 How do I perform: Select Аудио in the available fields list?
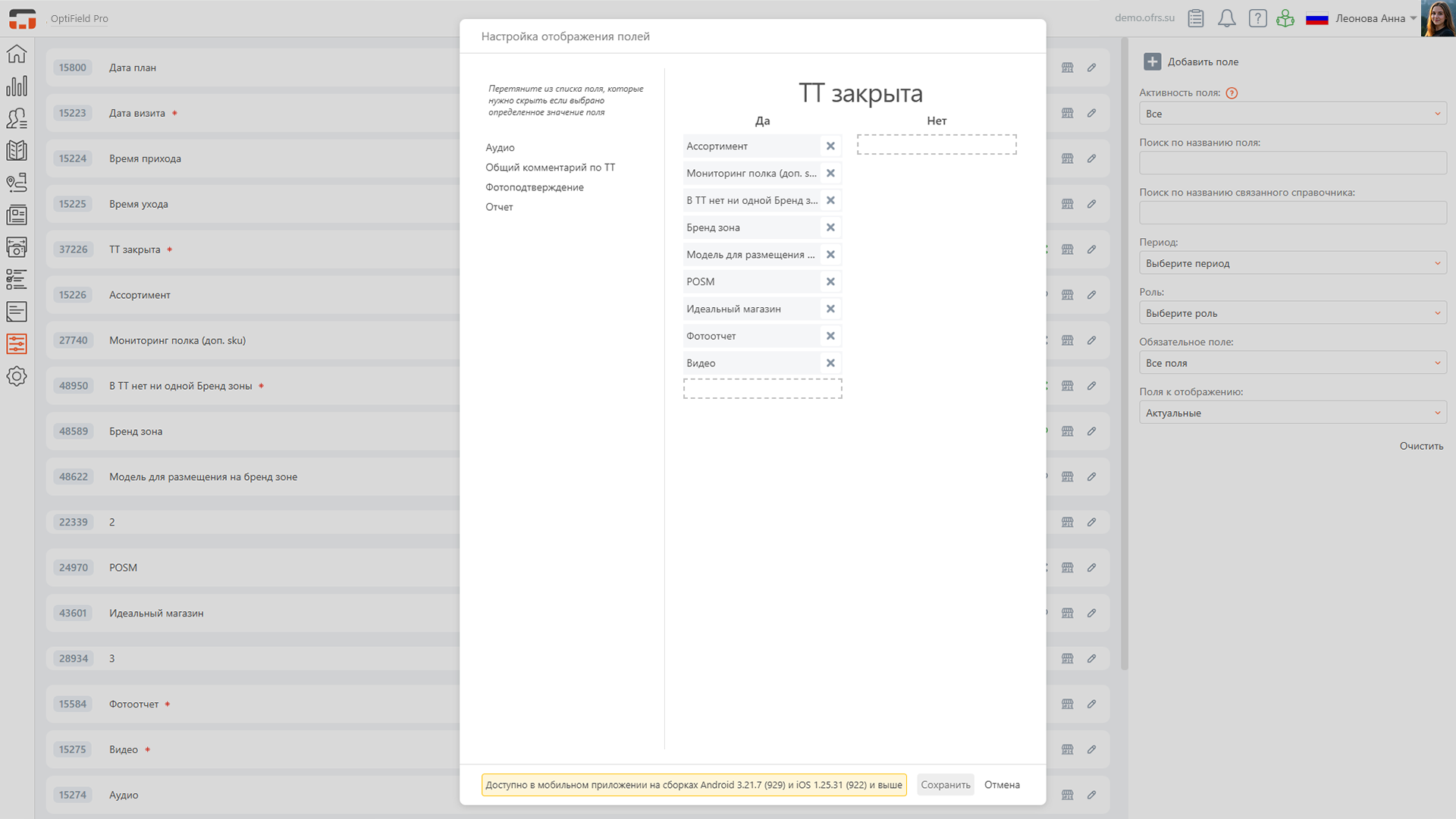[x=500, y=148]
